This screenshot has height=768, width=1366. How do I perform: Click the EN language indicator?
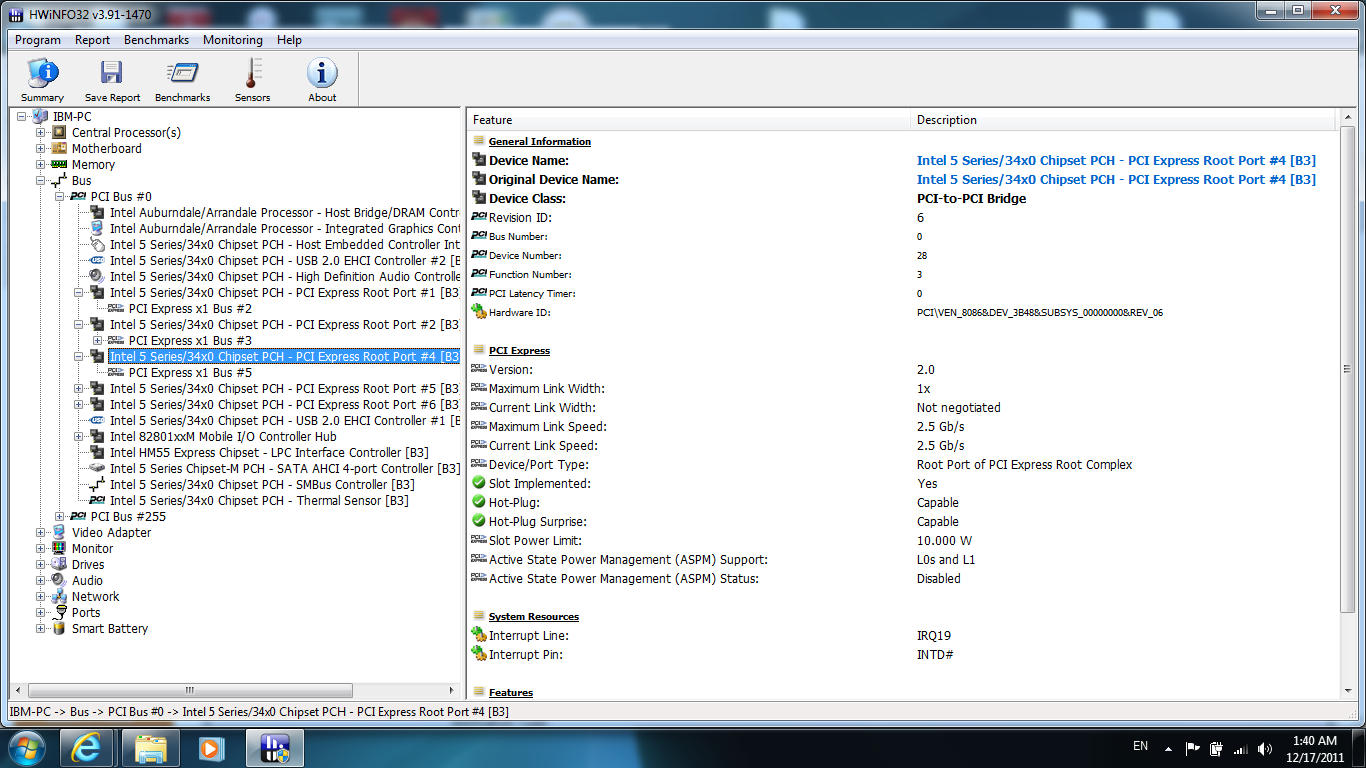[1140, 746]
